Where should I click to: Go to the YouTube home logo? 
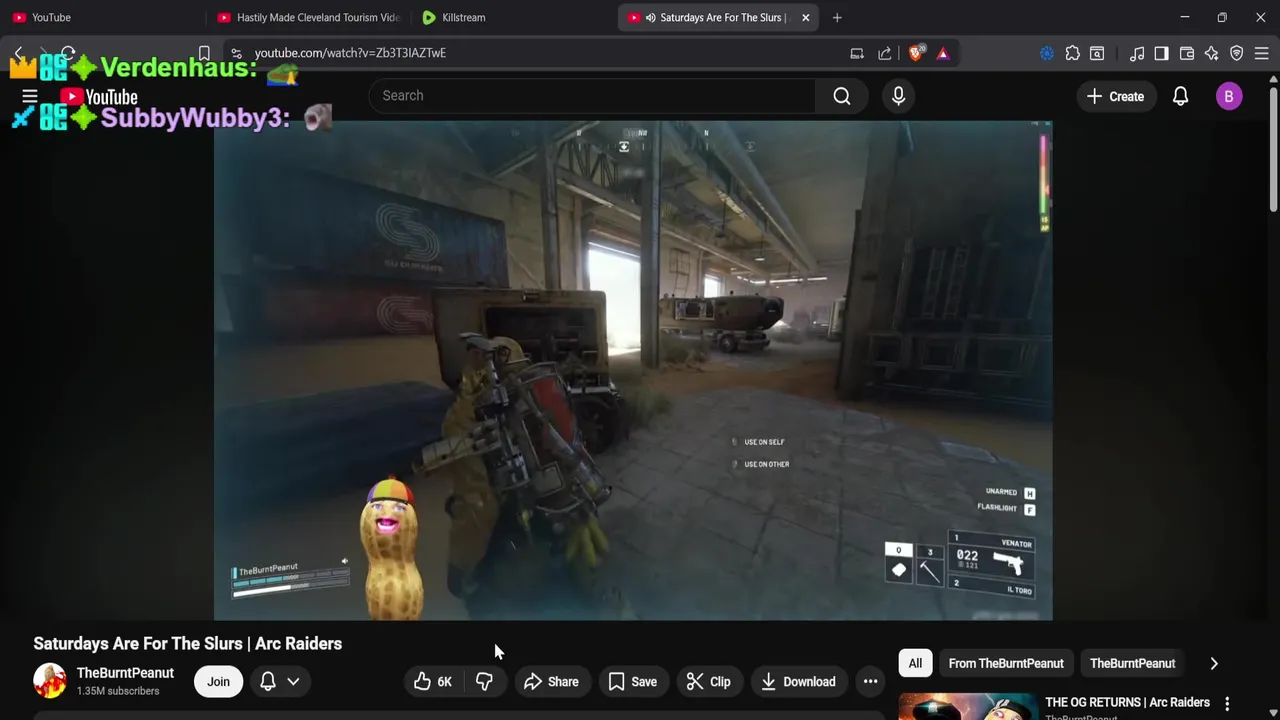(x=99, y=97)
